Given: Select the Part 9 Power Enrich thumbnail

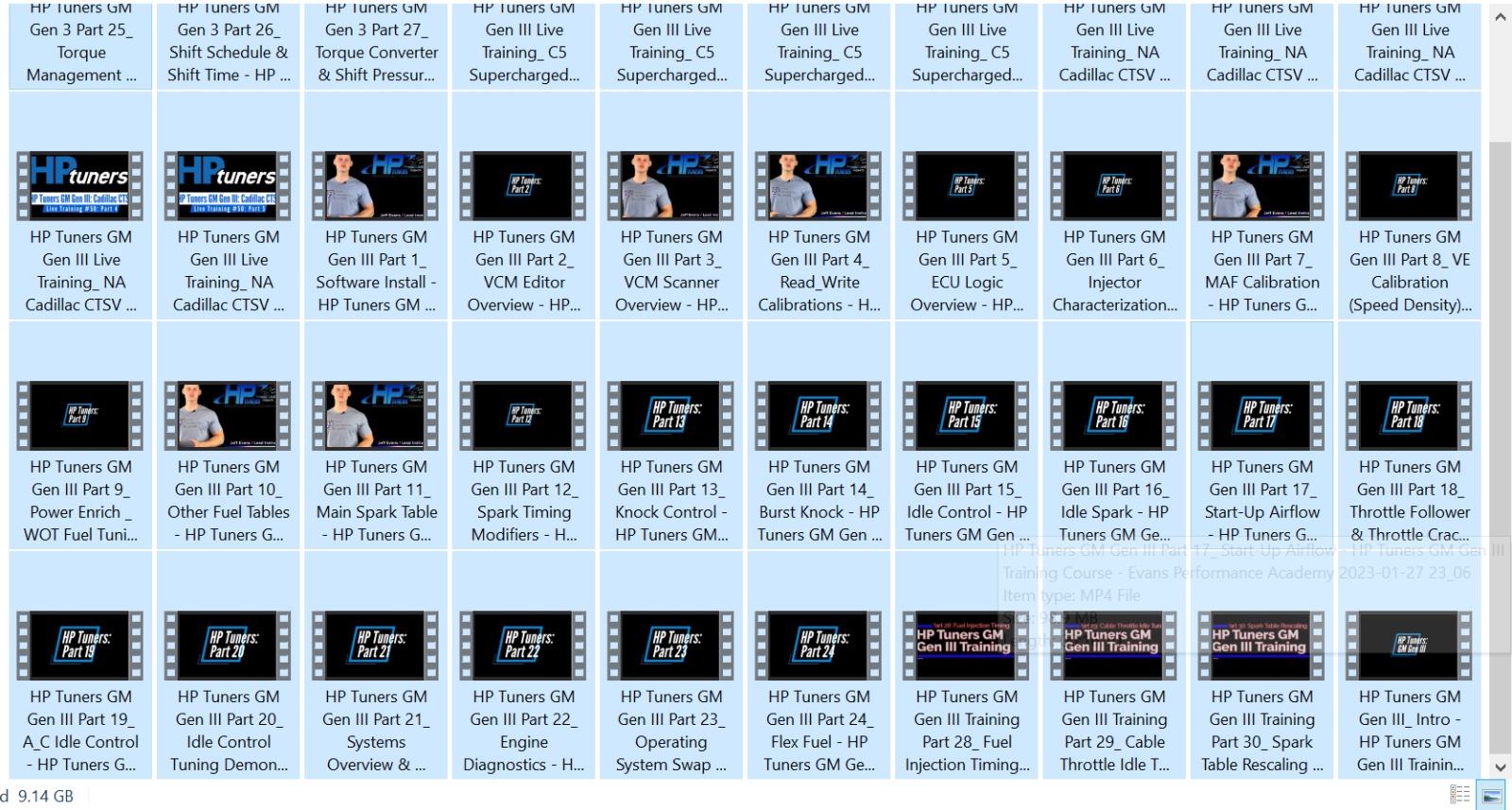Looking at the screenshot, I should [x=80, y=416].
